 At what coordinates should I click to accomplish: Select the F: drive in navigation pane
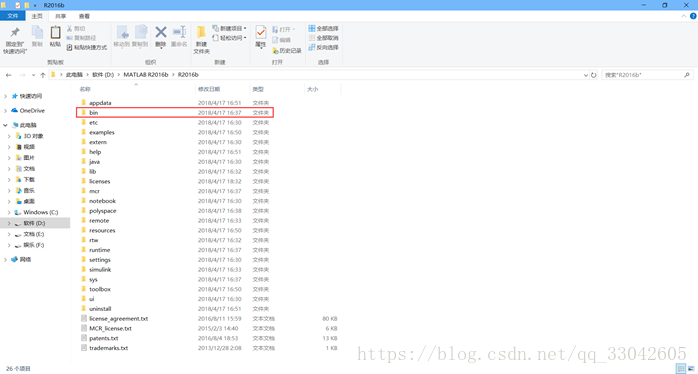[x=34, y=245]
